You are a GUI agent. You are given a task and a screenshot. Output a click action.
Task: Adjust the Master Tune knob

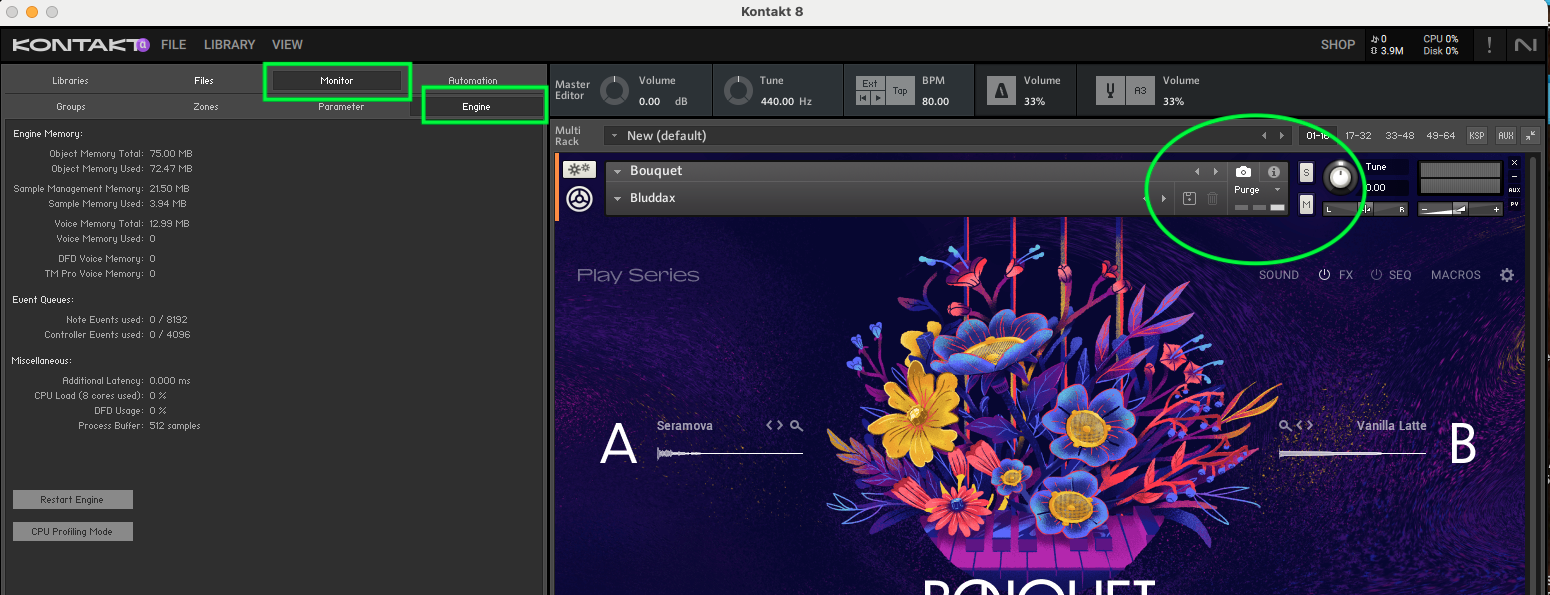pos(738,91)
